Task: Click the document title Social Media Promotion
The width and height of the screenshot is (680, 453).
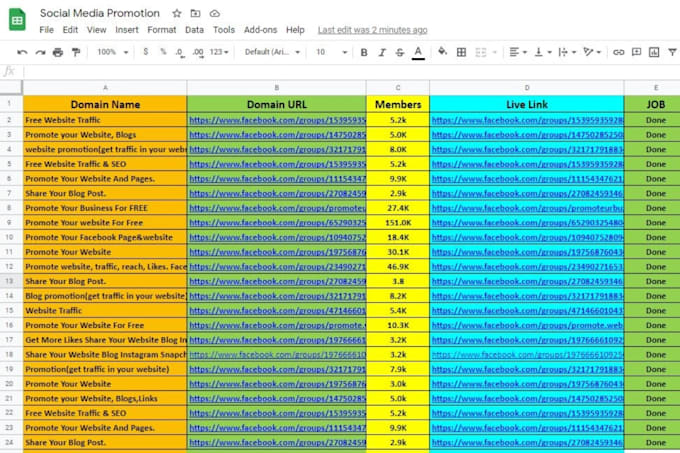Action: 100,13
